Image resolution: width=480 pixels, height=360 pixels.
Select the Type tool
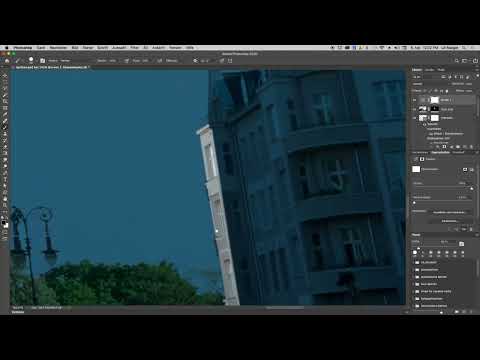click(5, 179)
